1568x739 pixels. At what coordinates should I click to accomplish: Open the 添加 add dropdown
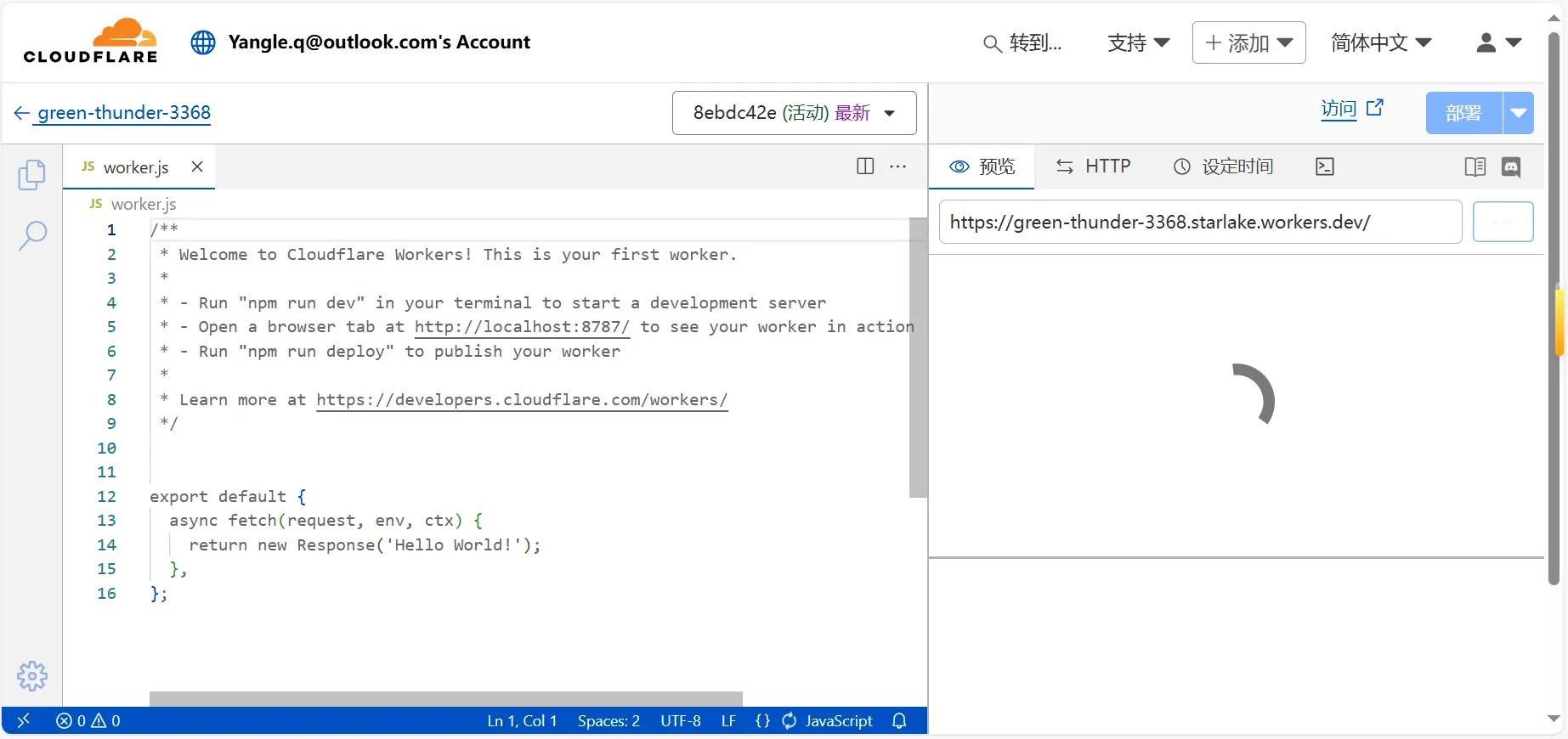[x=1248, y=42]
